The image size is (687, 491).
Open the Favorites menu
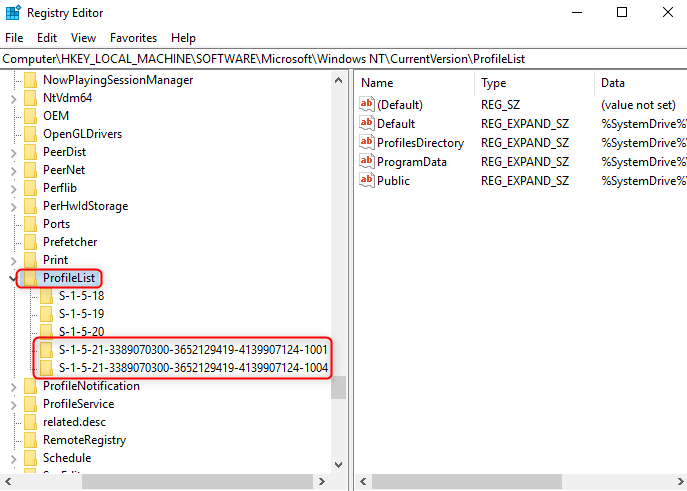133,37
